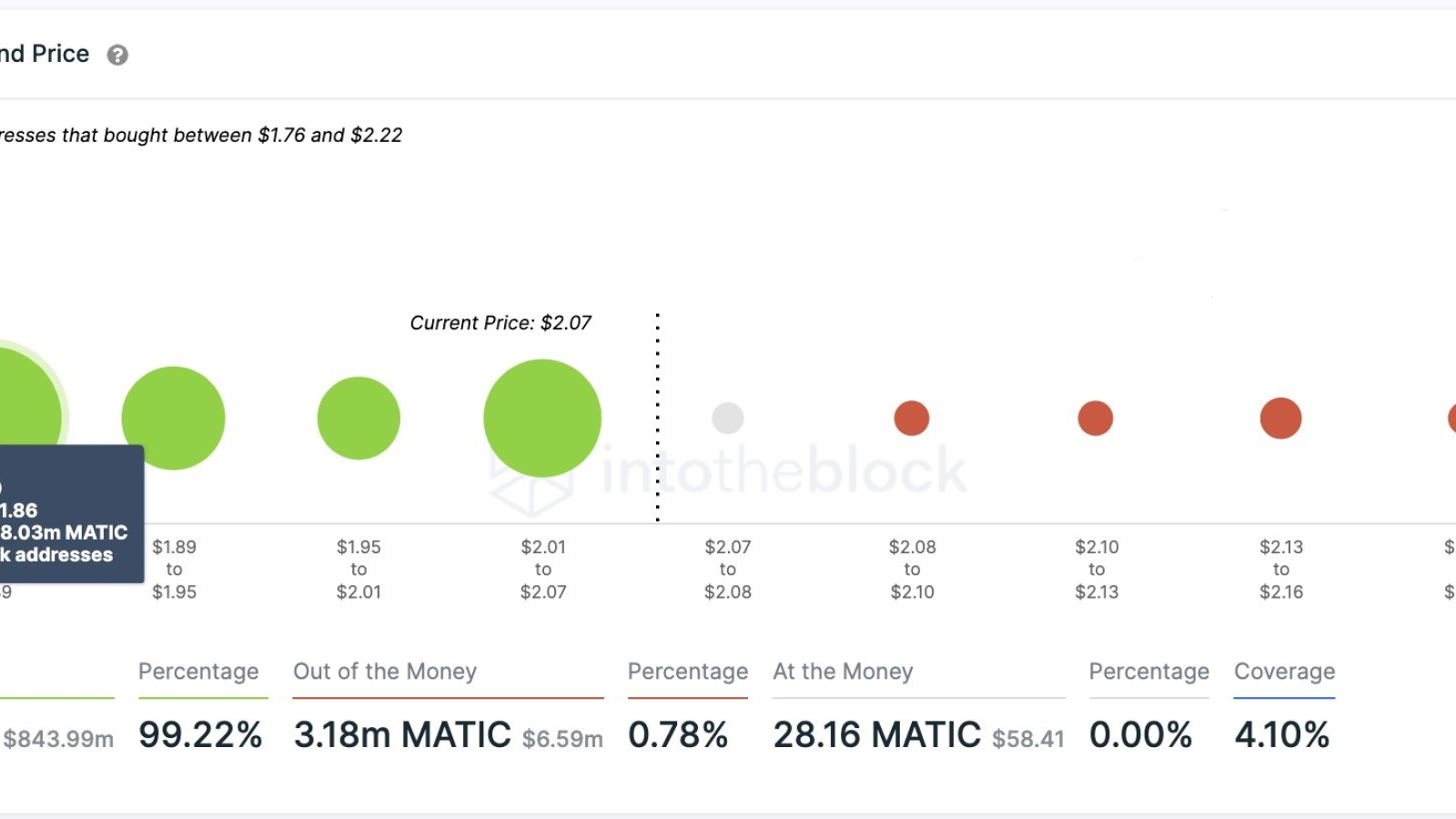Click the Percentage heading above 0.78%
Viewport: 1456px width, 819px height.
pos(688,672)
